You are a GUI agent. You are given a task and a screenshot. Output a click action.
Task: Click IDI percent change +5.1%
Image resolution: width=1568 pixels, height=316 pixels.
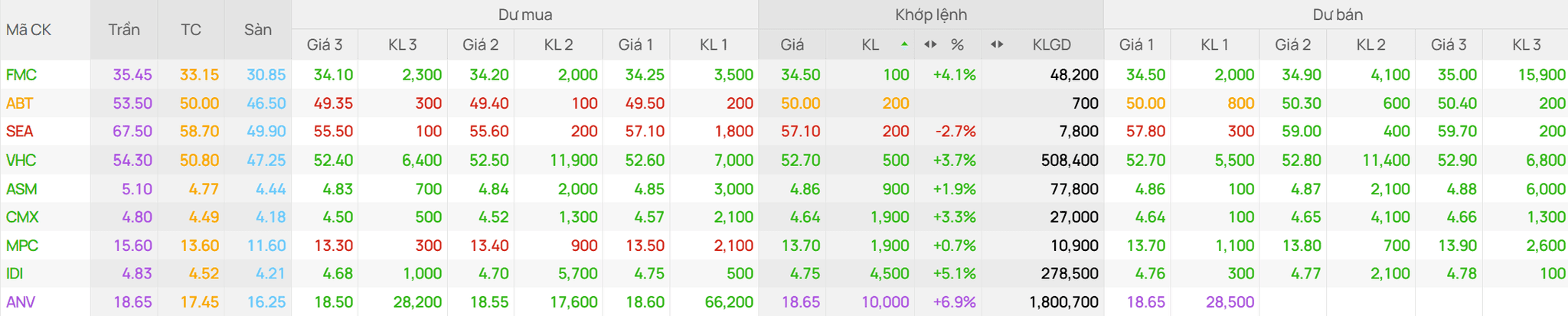point(955,274)
